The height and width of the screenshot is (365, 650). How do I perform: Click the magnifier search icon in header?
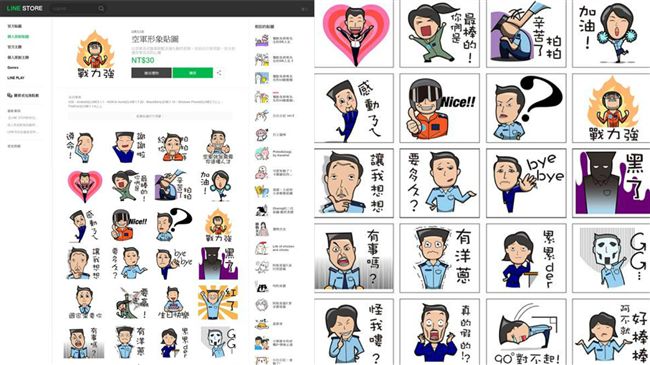[101, 8]
